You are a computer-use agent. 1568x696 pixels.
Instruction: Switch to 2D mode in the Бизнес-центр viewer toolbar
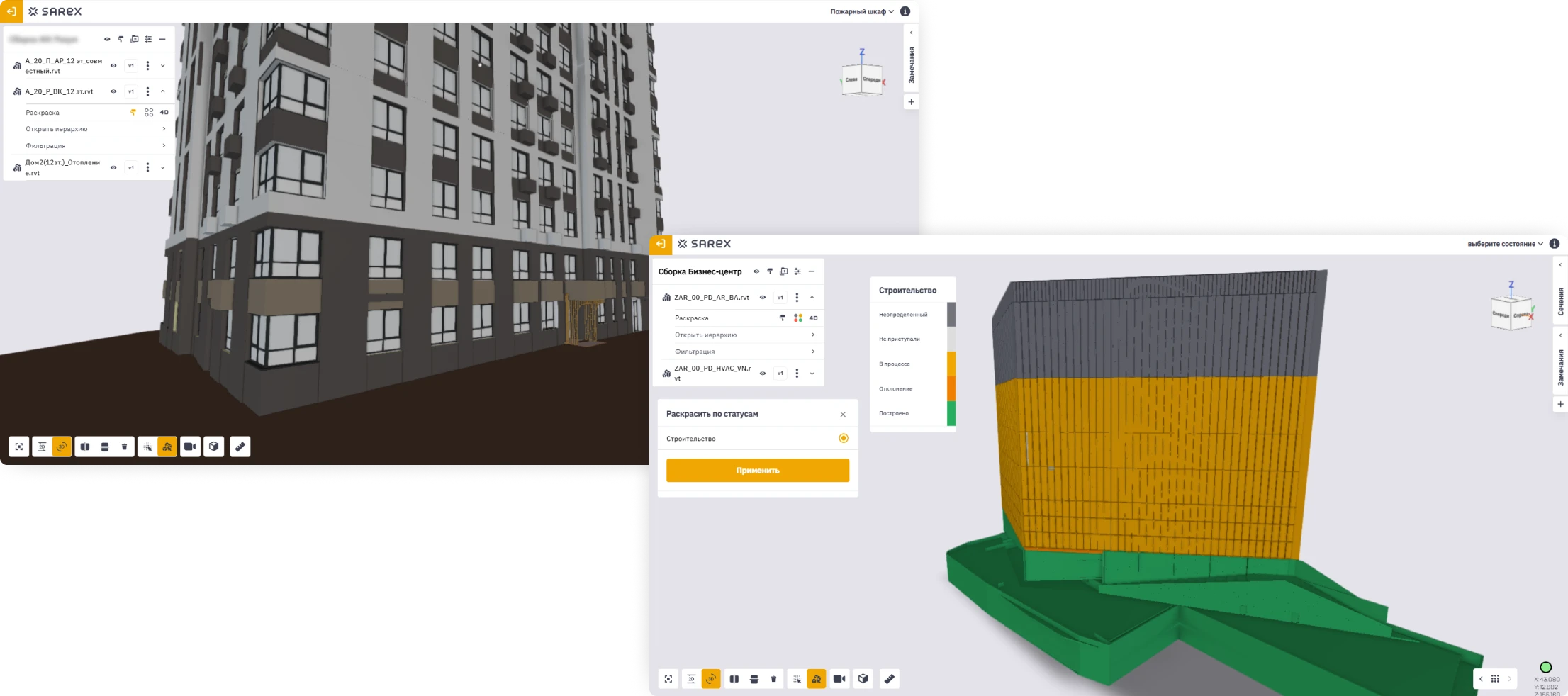point(691,679)
